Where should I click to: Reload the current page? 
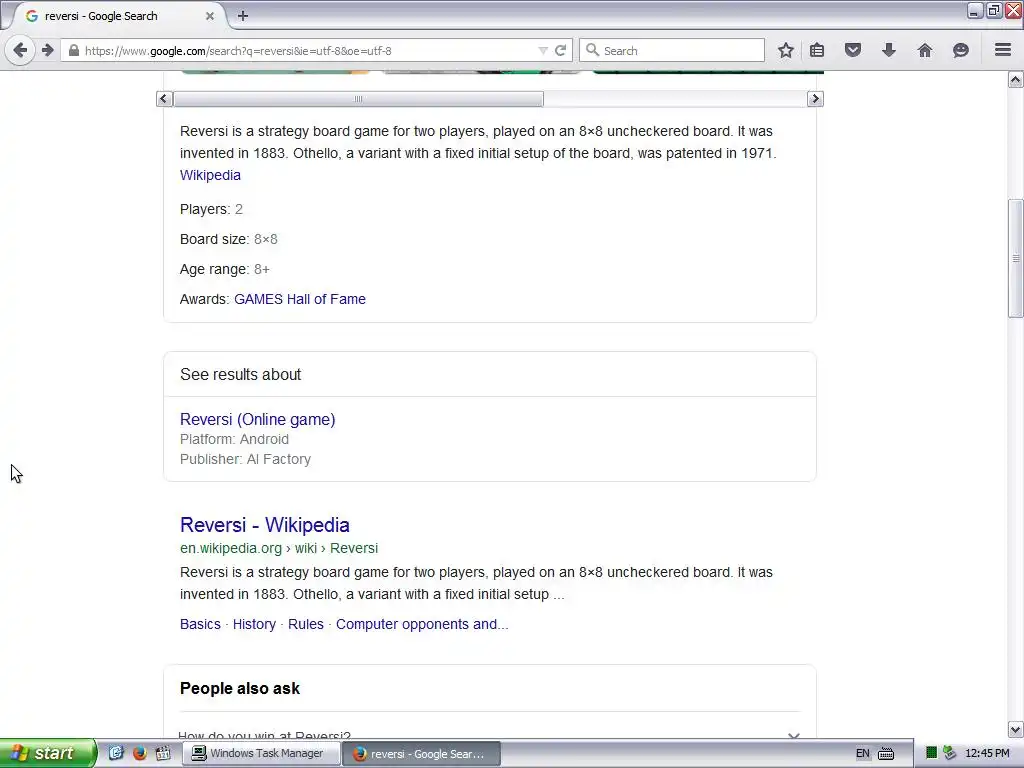(560, 50)
